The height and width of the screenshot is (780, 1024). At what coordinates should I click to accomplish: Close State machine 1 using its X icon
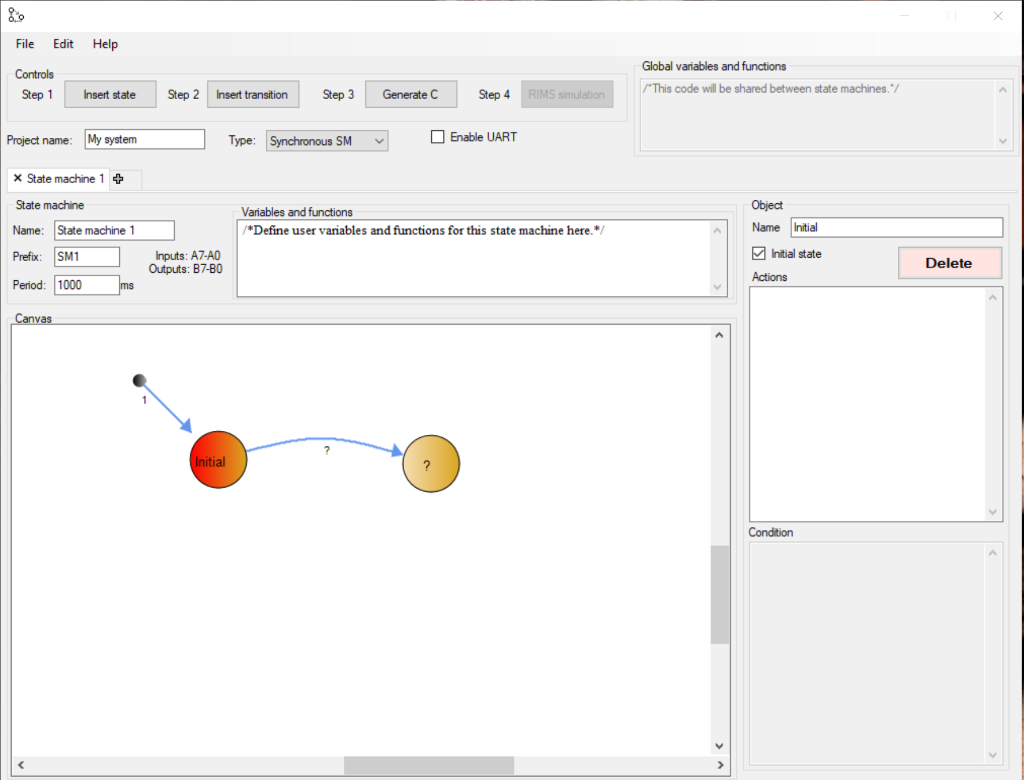[17, 179]
